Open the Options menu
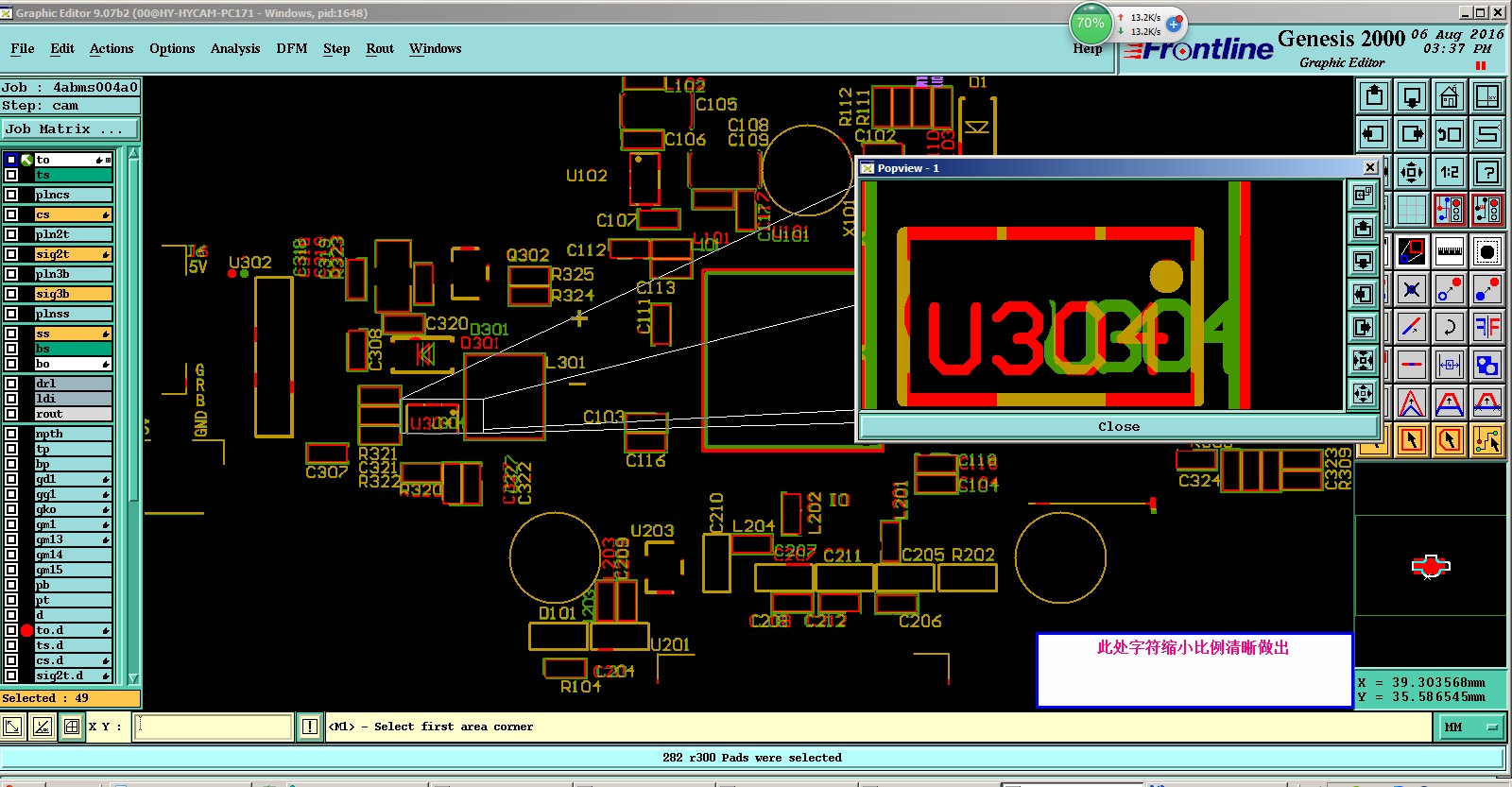 [x=172, y=49]
